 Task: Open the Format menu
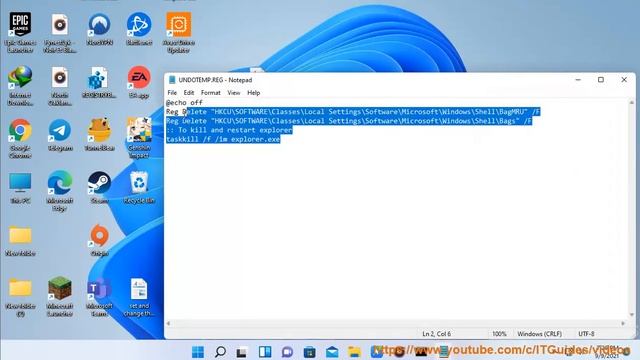(x=211, y=93)
